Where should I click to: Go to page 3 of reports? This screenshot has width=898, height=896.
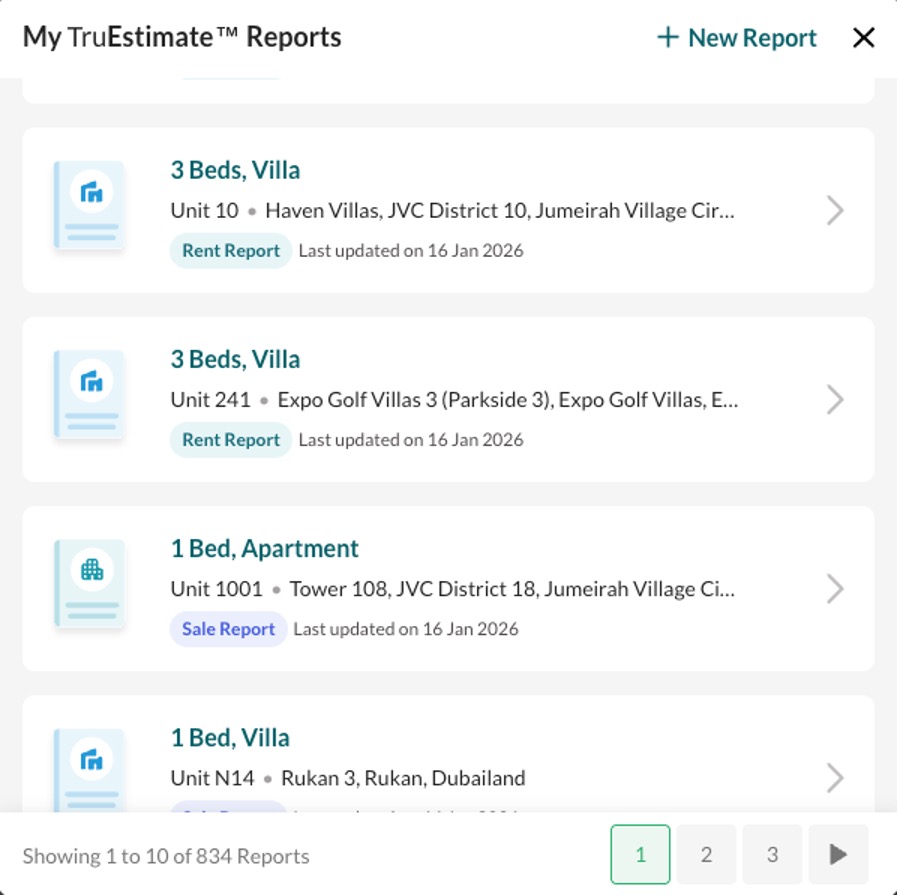click(772, 854)
